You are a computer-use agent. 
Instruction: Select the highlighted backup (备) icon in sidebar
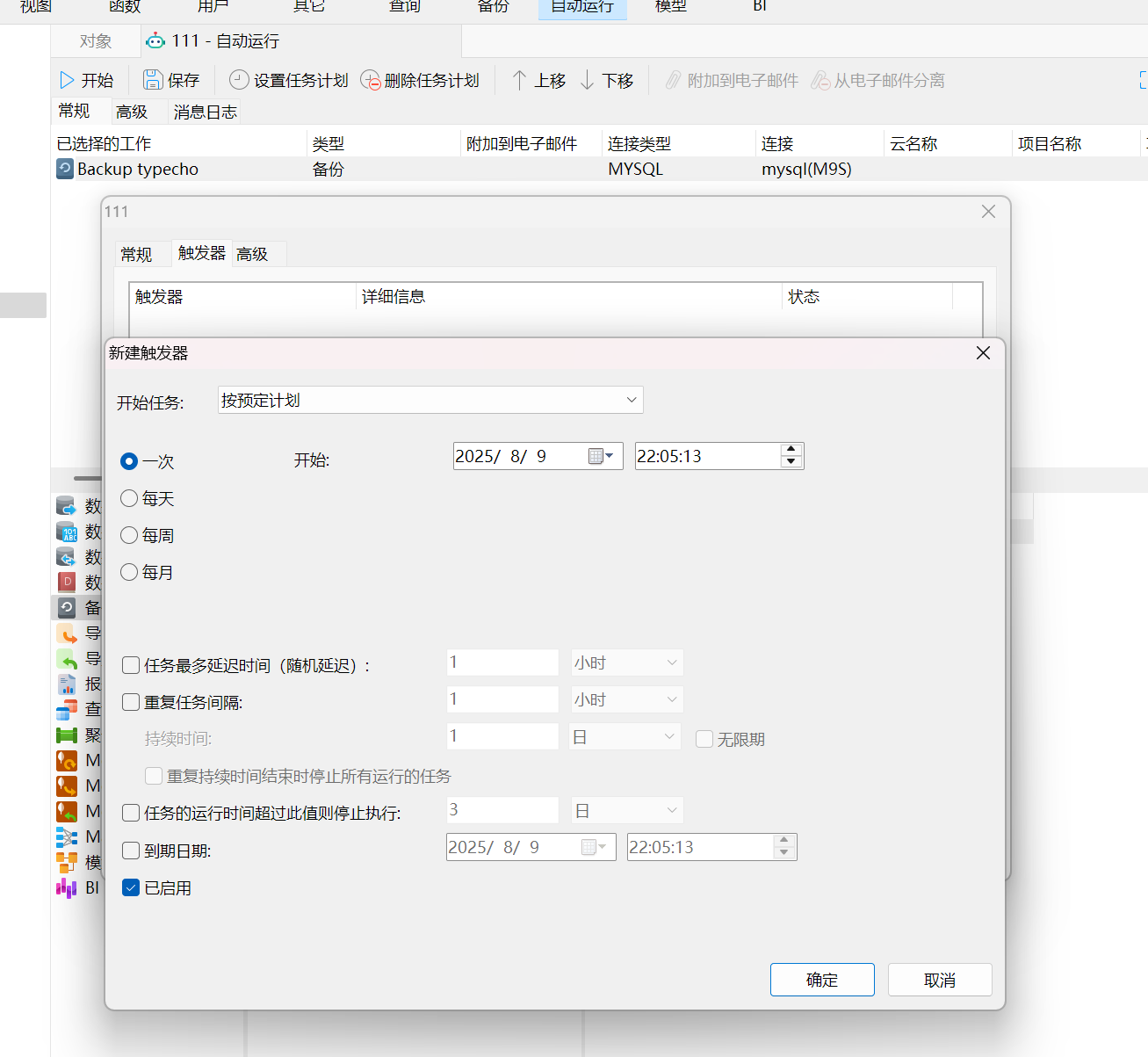click(67, 607)
